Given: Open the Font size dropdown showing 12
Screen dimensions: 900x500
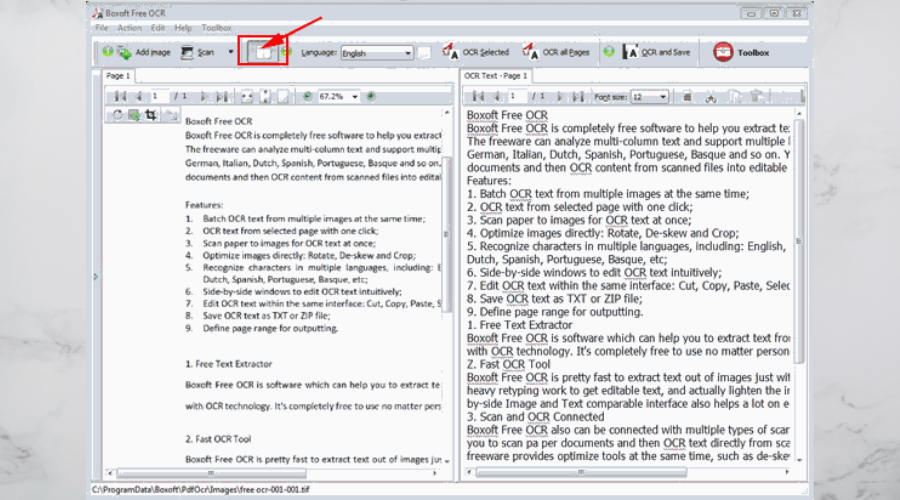Looking at the screenshot, I should tap(649, 97).
